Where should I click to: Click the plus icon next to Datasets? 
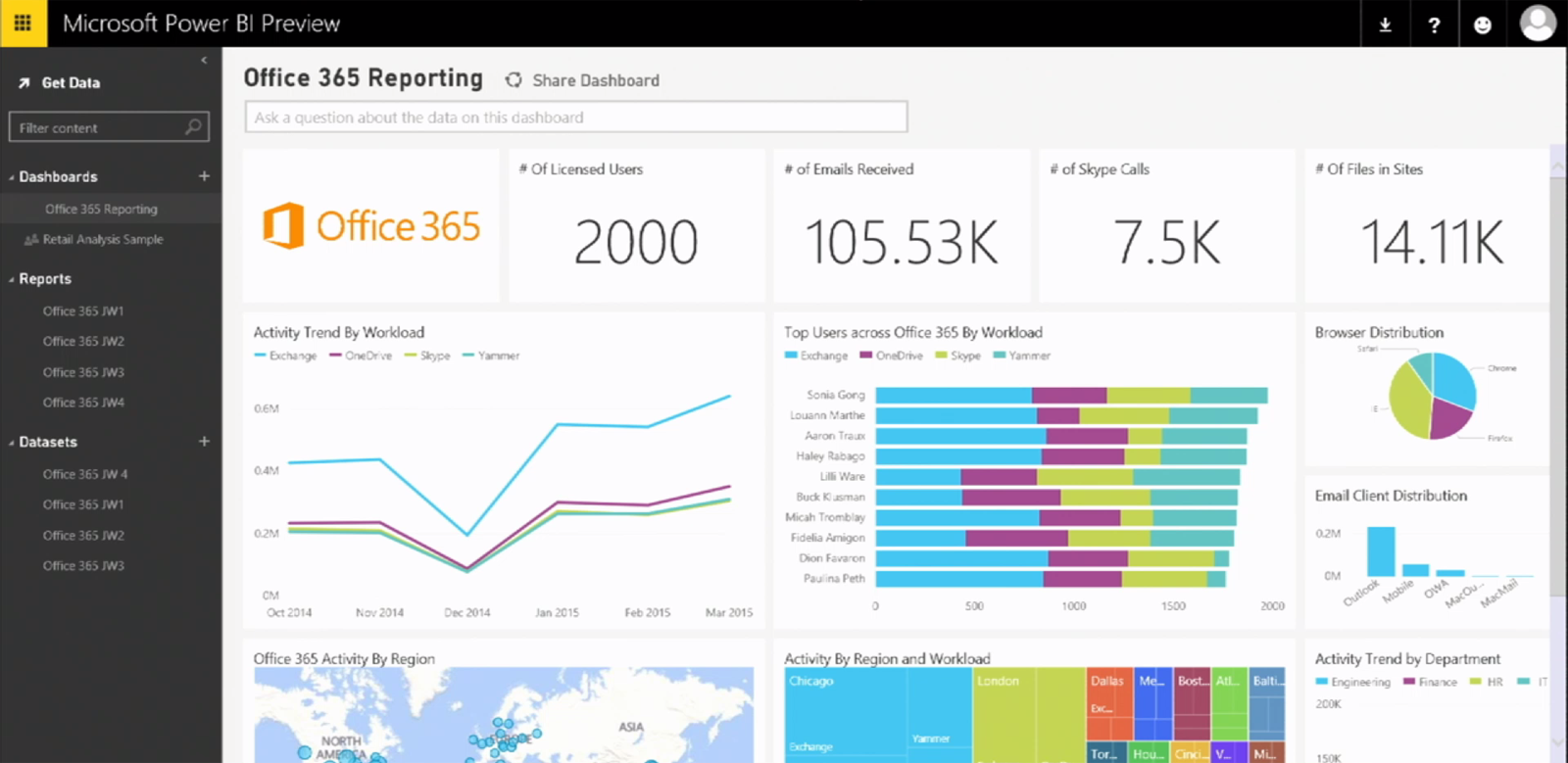coord(204,442)
